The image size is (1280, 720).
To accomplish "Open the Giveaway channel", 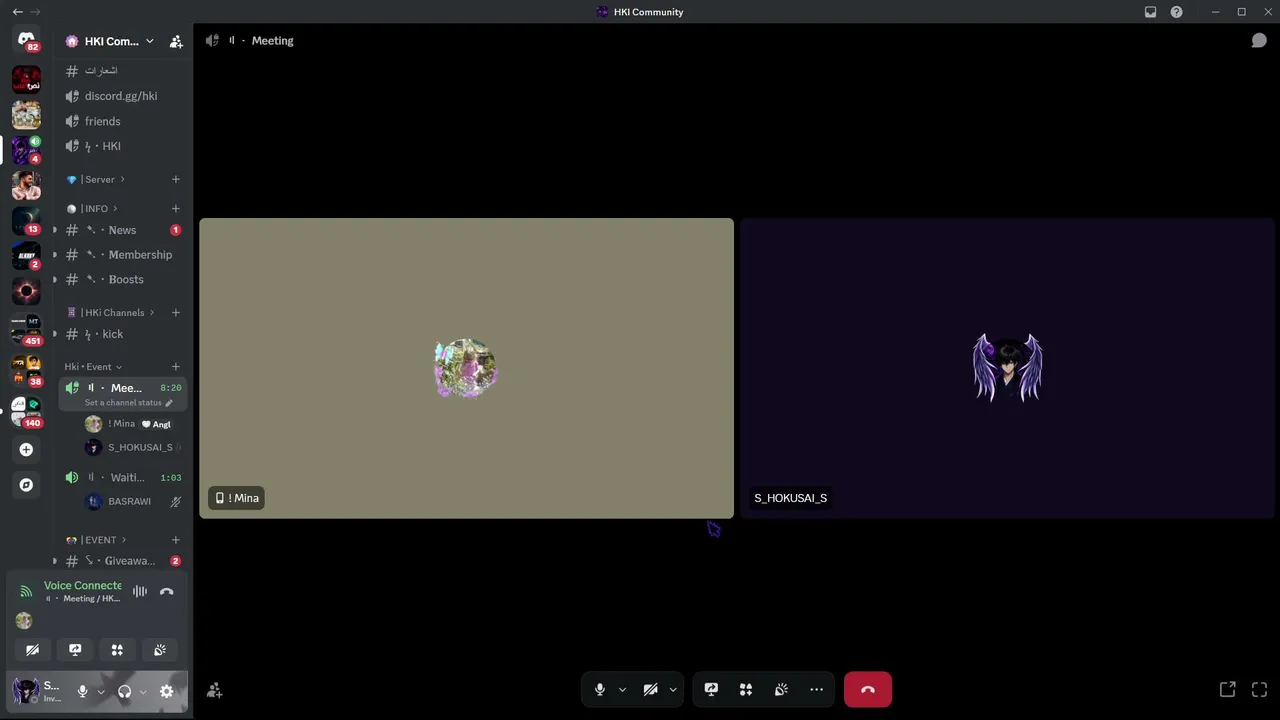I will pos(123,561).
